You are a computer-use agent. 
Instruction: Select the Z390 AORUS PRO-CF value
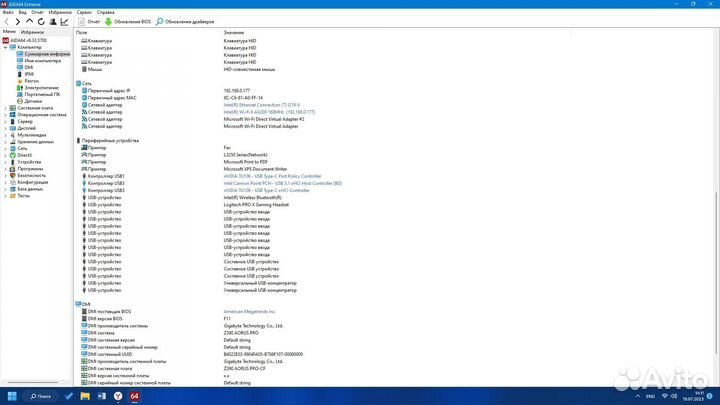244,369
